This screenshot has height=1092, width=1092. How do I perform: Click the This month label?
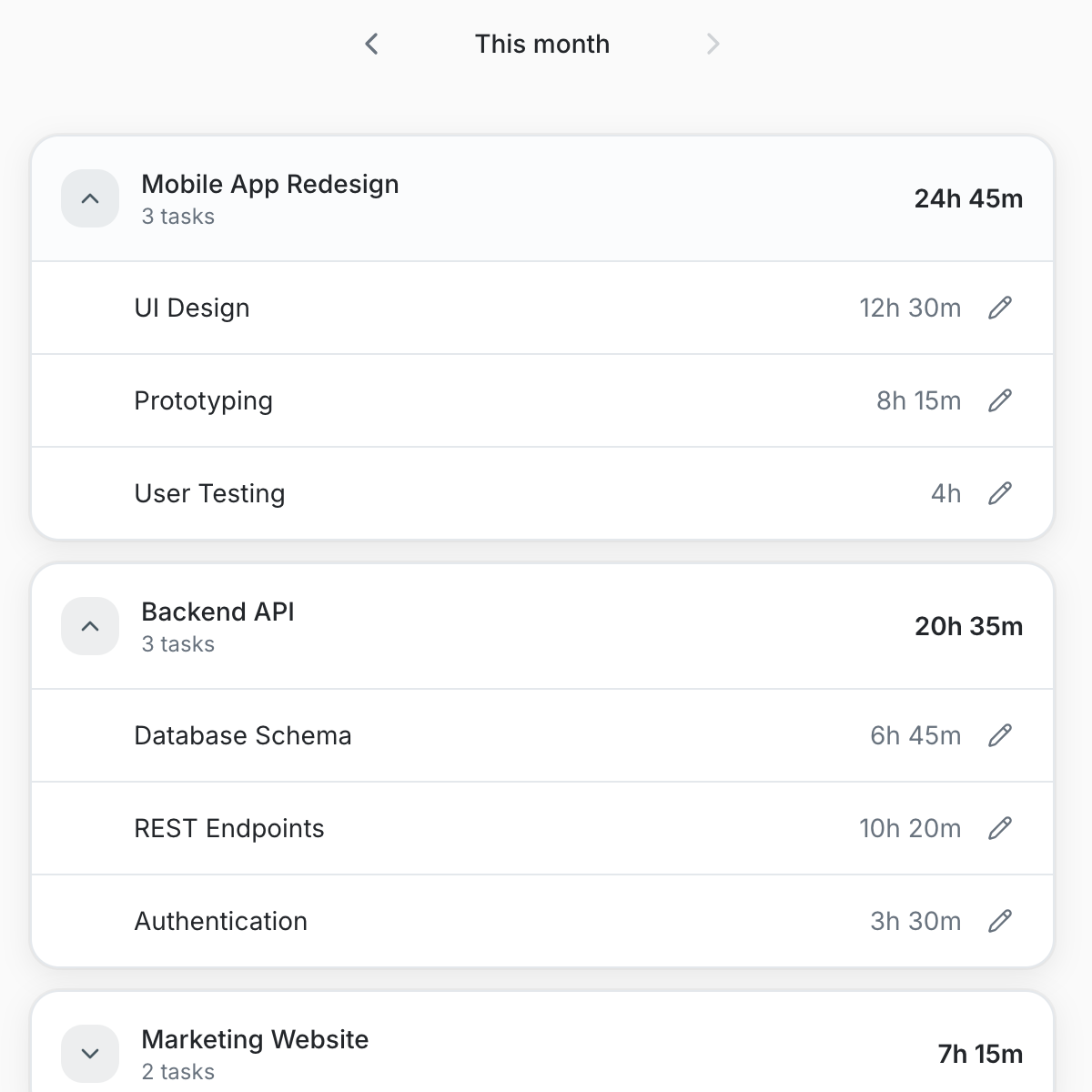pos(542,44)
